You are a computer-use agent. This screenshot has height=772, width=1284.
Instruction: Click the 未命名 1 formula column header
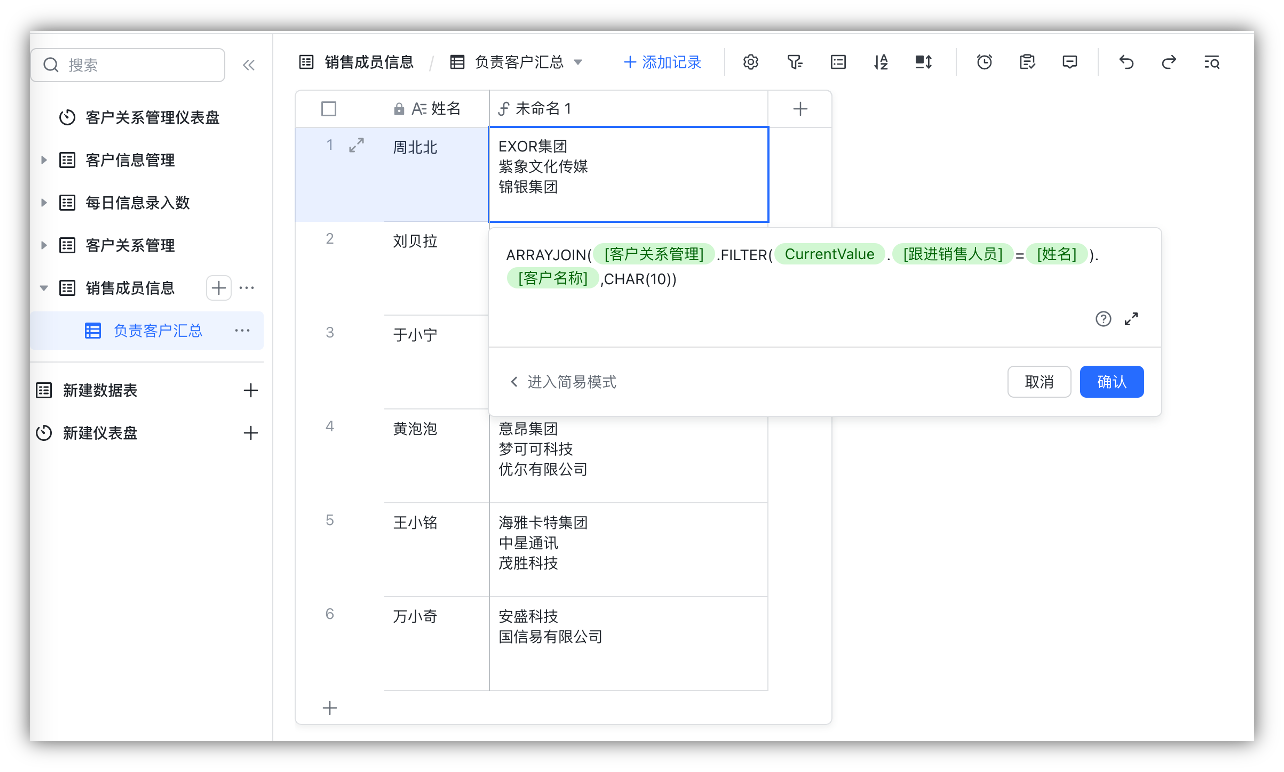[628, 109]
